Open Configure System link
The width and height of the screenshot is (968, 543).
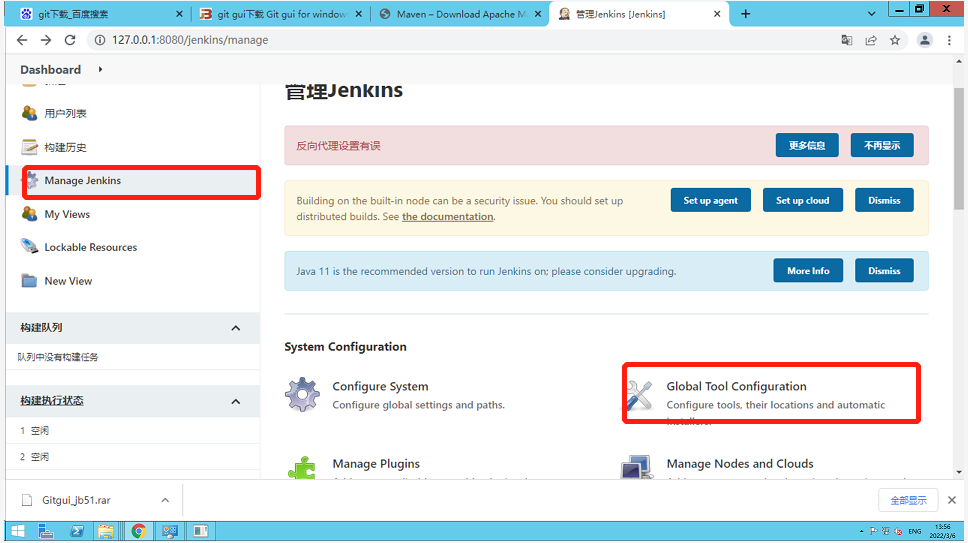coord(380,386)
